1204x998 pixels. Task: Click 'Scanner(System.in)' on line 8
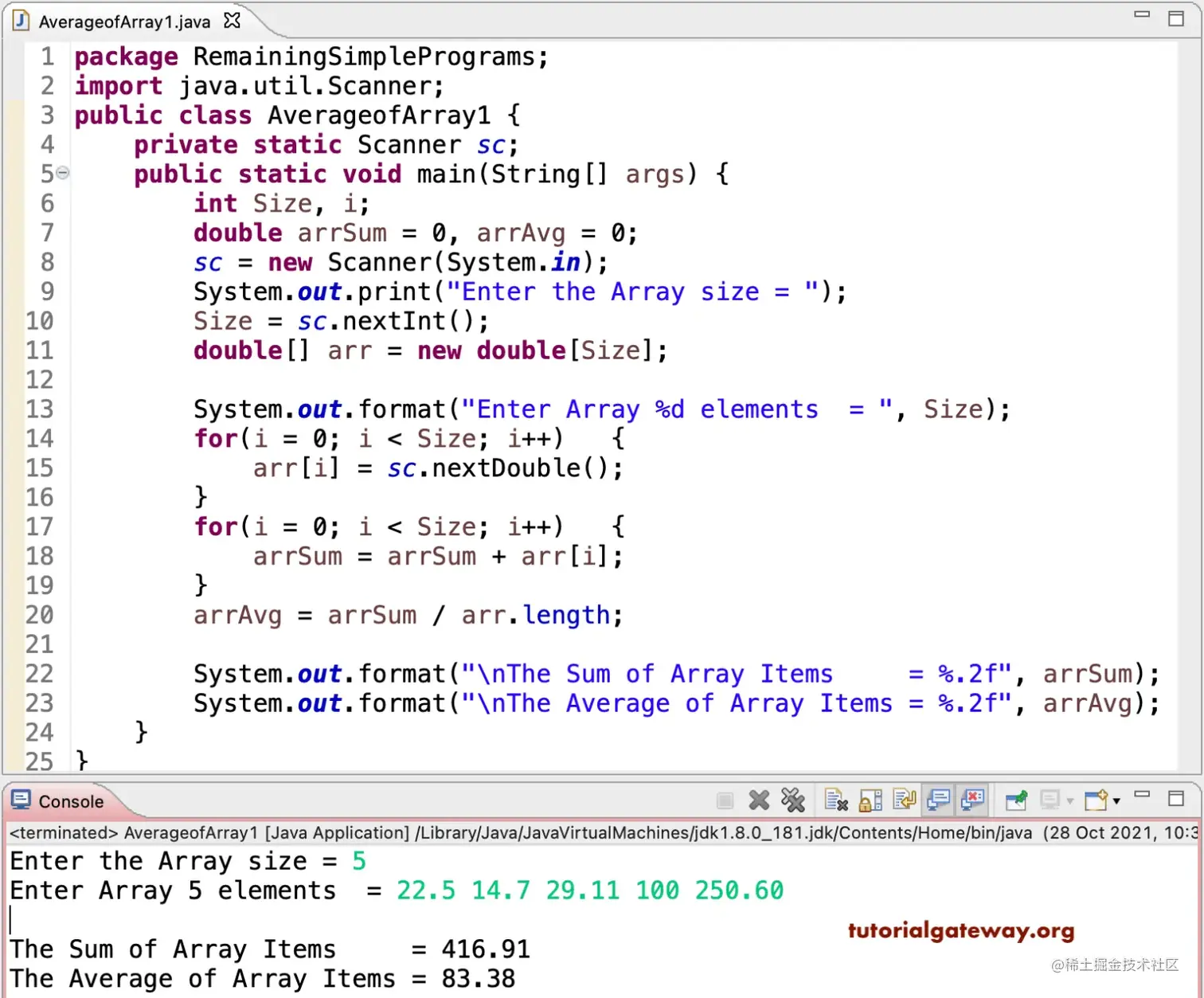pyautogui.click(x=460, y=263)
